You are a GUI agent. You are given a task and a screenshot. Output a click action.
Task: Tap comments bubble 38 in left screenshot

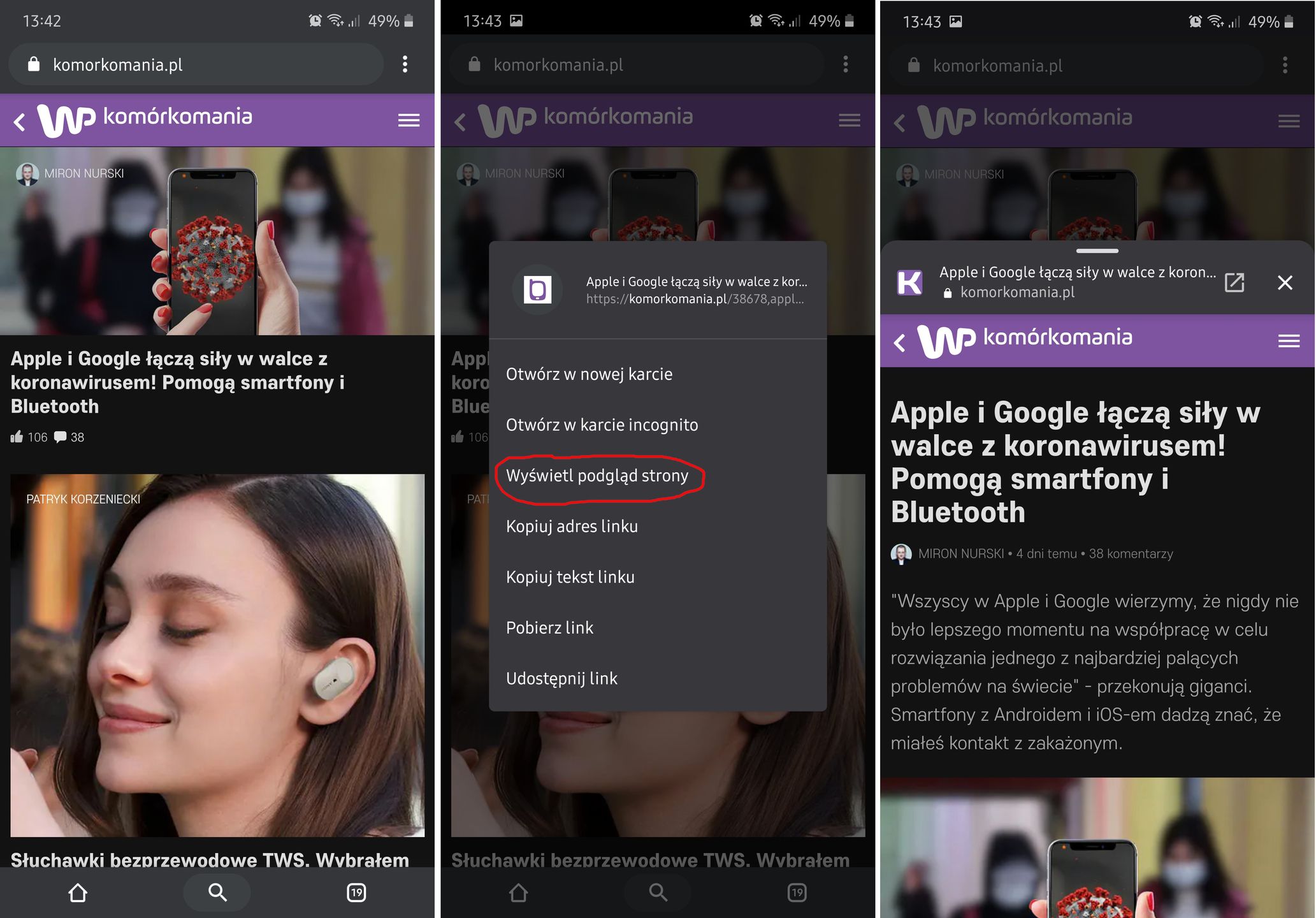click(69, 437)
